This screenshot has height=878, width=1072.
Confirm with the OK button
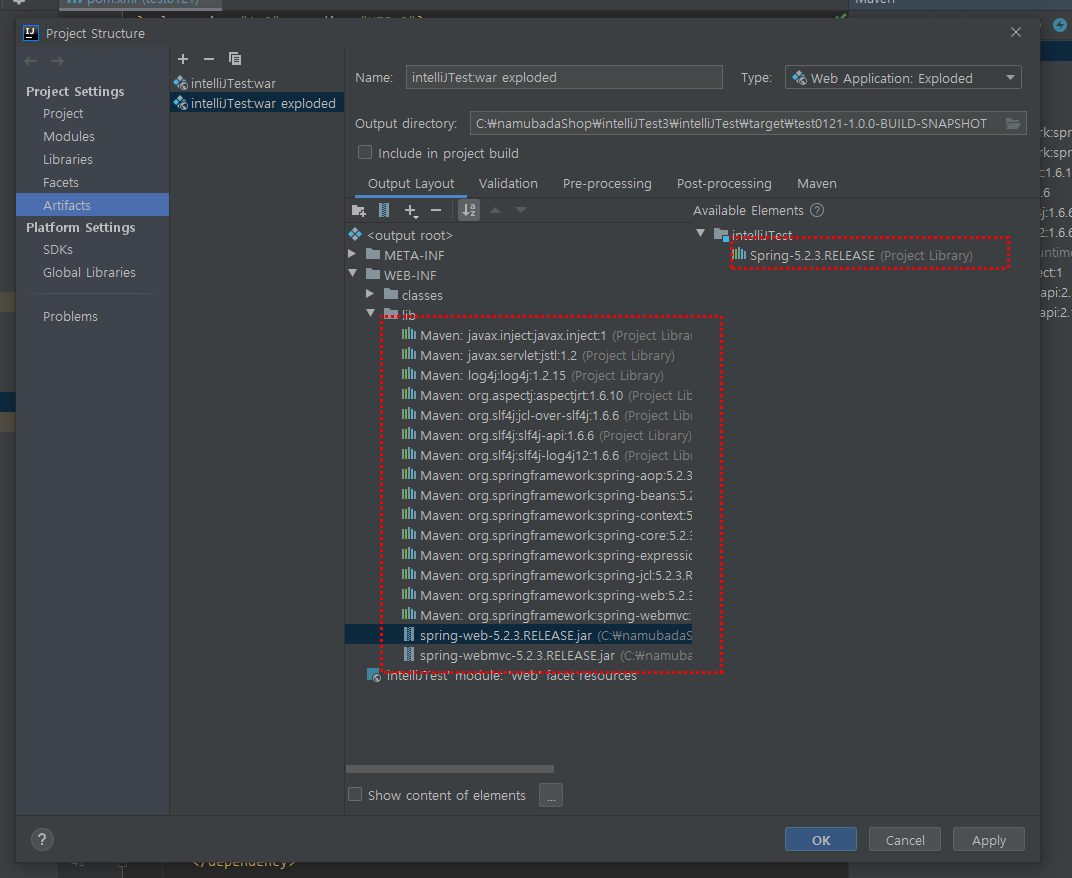pyautogui.click(x=820, y=840)
